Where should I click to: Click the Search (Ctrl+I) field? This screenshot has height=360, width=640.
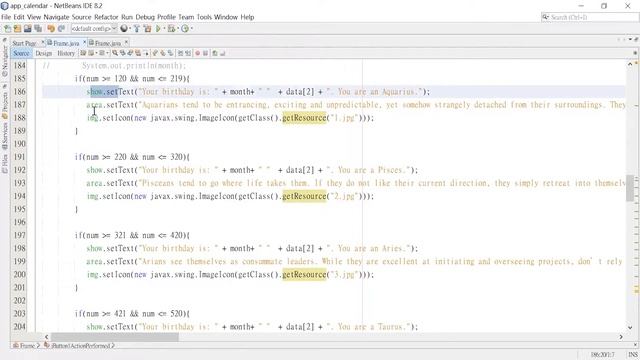(x=590, y=17)
